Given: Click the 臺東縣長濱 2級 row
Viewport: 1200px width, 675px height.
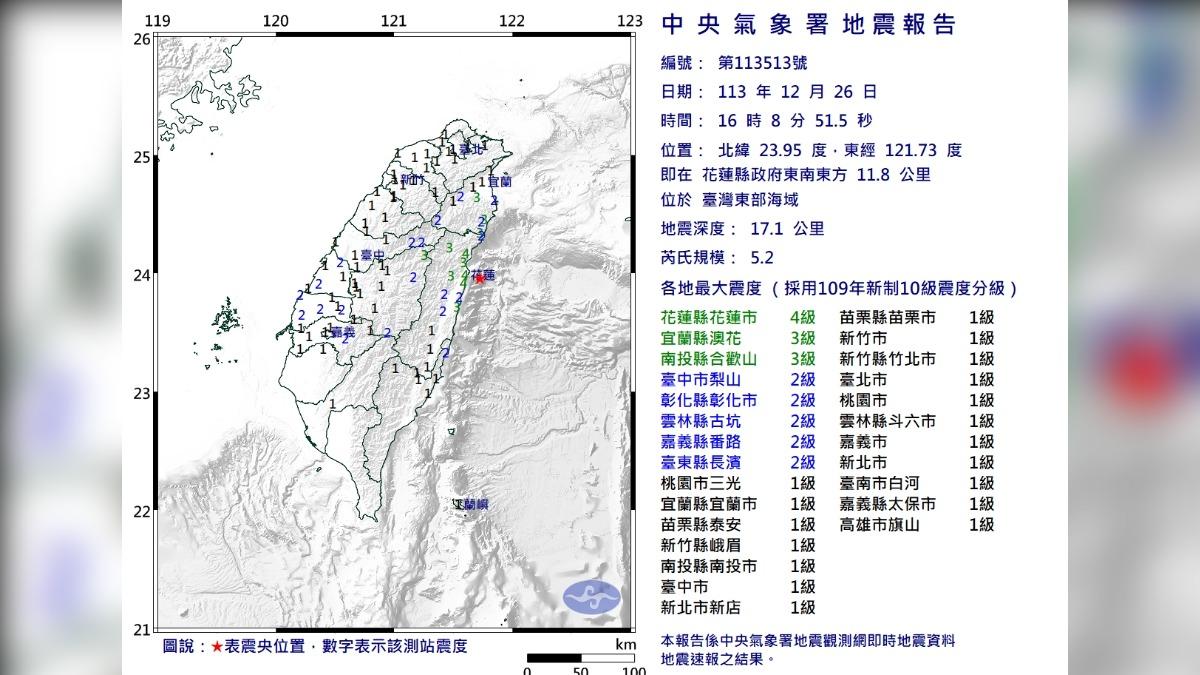Looking at the screenshot, I should point(738,462).
